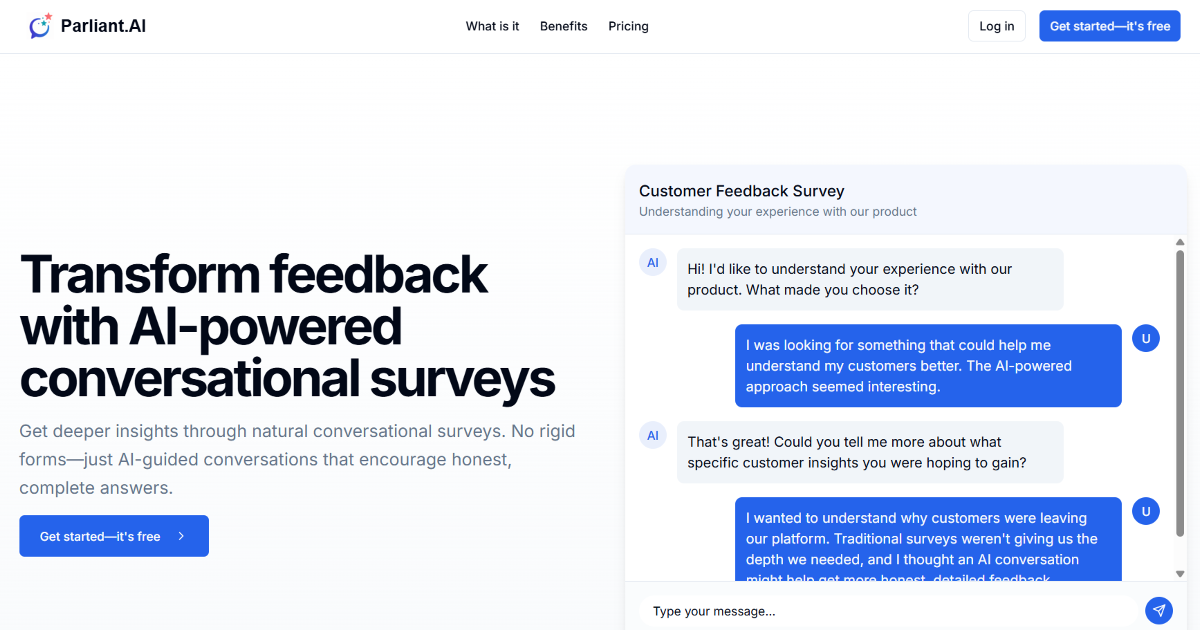Click the Log in button
1200x630 pixels.
[x=996, y=26]
